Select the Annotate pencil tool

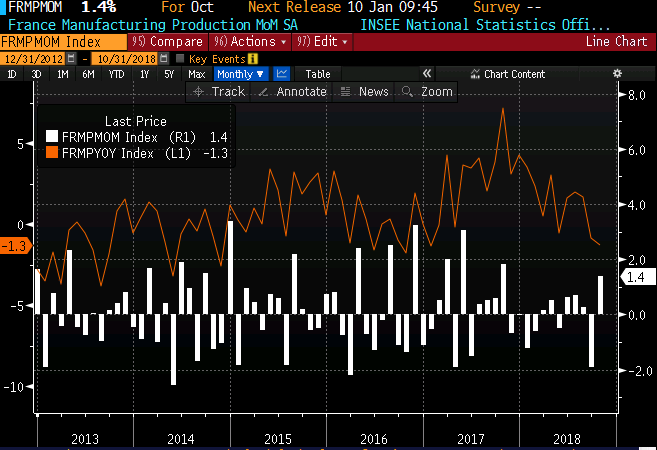point(292,91)
